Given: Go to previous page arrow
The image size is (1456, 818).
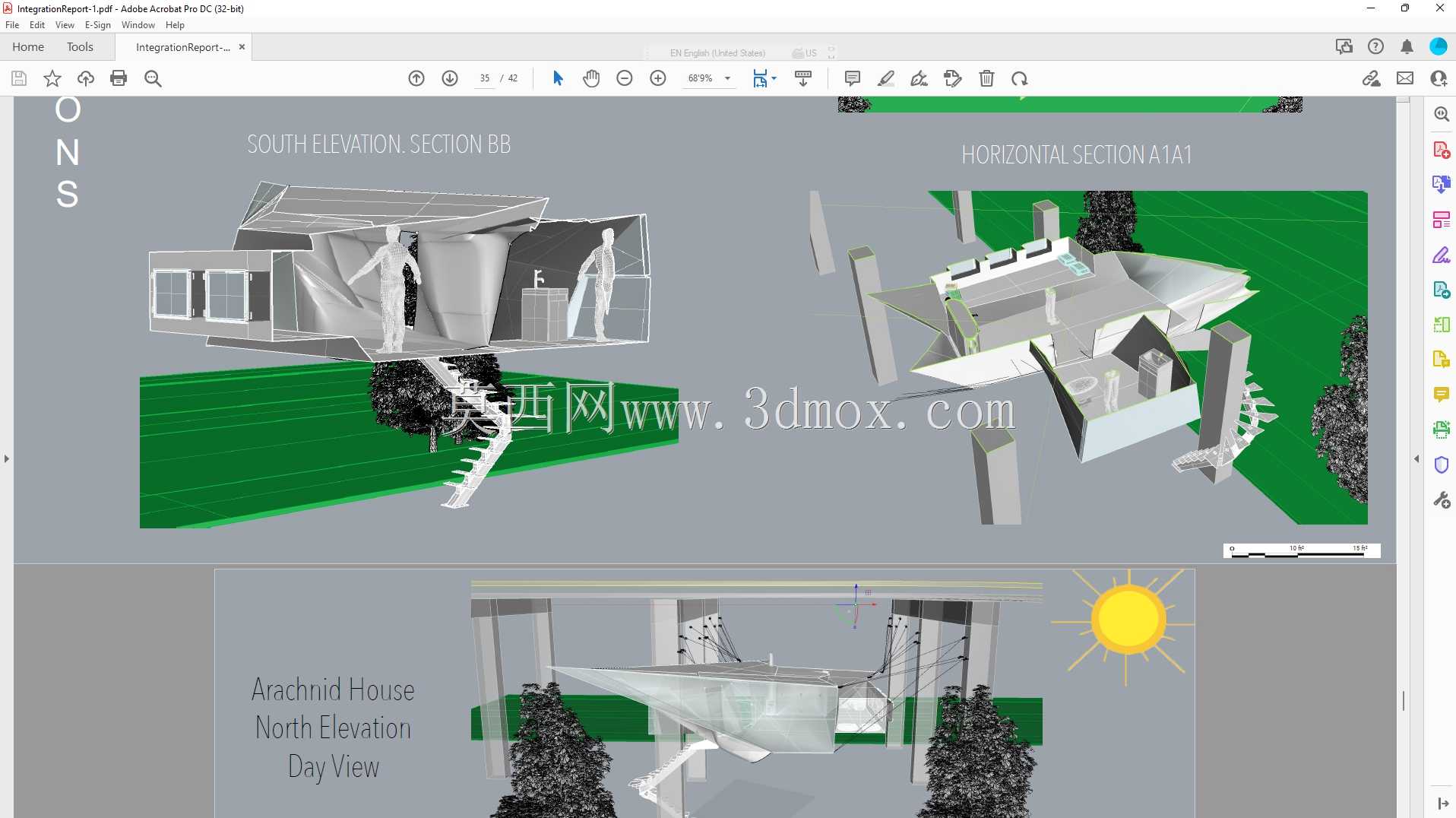Looking at the screenshot, I should [416, 78].
